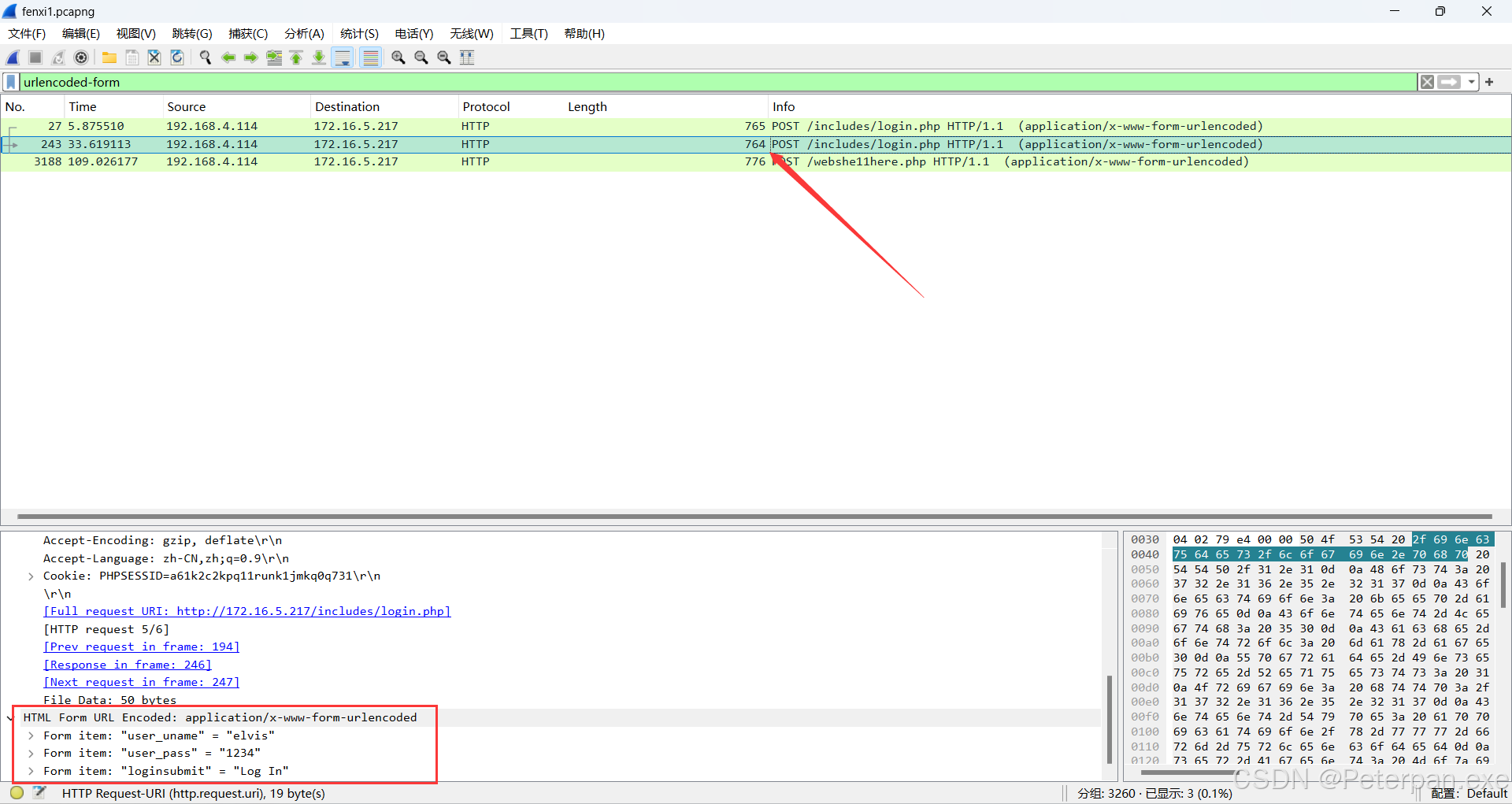Click the start capture shark fin icon
Screen dimensions: 1512x804
[13, 57]
